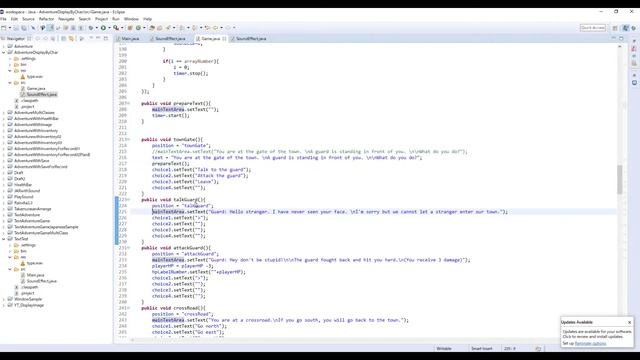Screen dimensions: 640x360
Task: Open the Reminder options link
Action: pyautogui.click(x=590, y=343)
